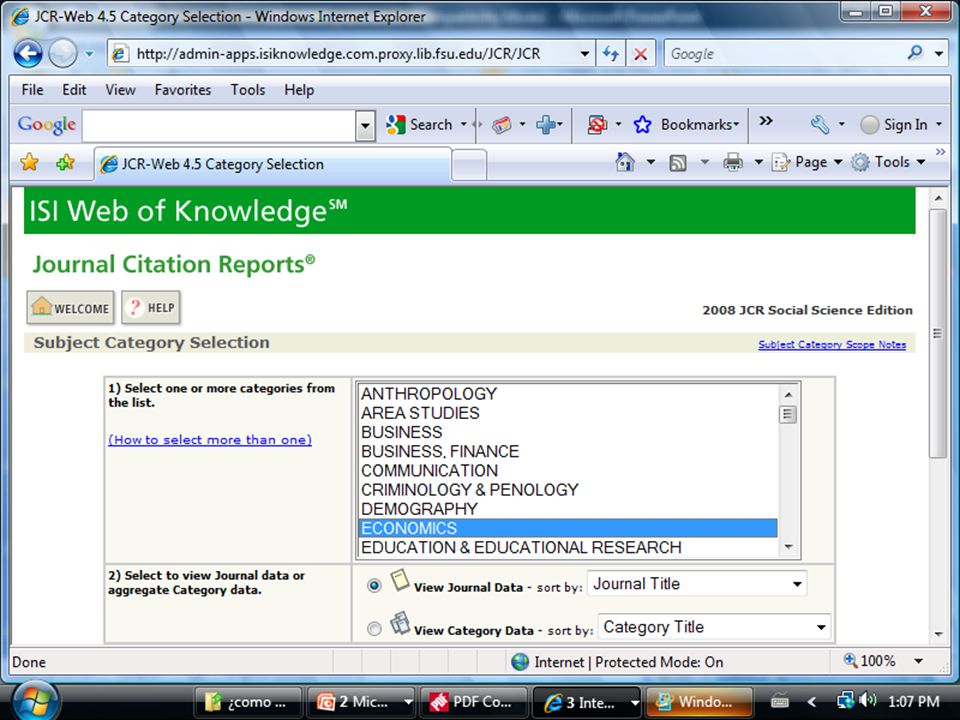Open the Google toolbar search box dropdown
The width and height of the screenshot is (960, 720).
pos(366,126)
